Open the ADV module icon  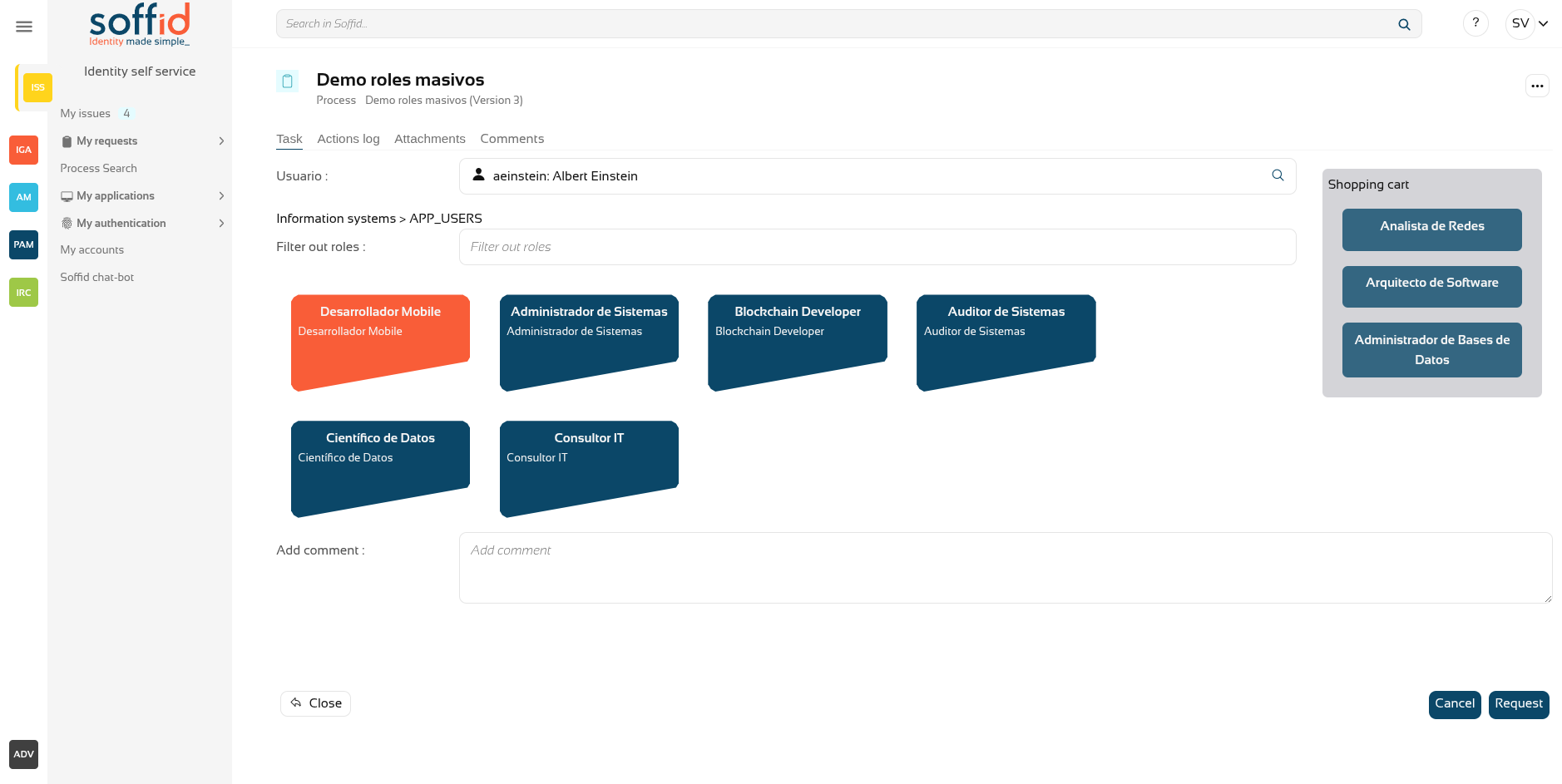pyautogui.click(x=23, y=754)
